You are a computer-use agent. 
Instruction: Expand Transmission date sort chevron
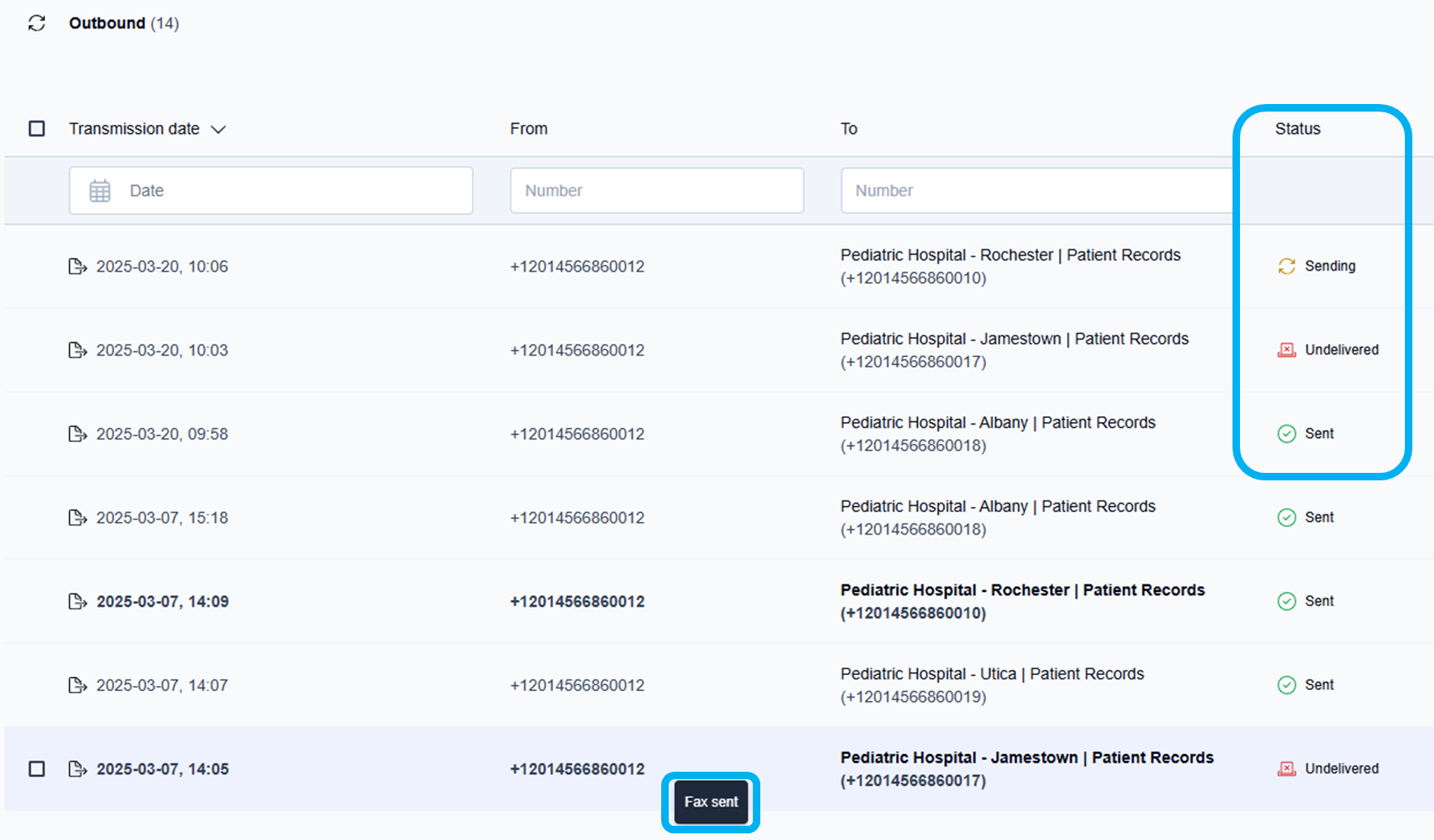pos(218,130)
